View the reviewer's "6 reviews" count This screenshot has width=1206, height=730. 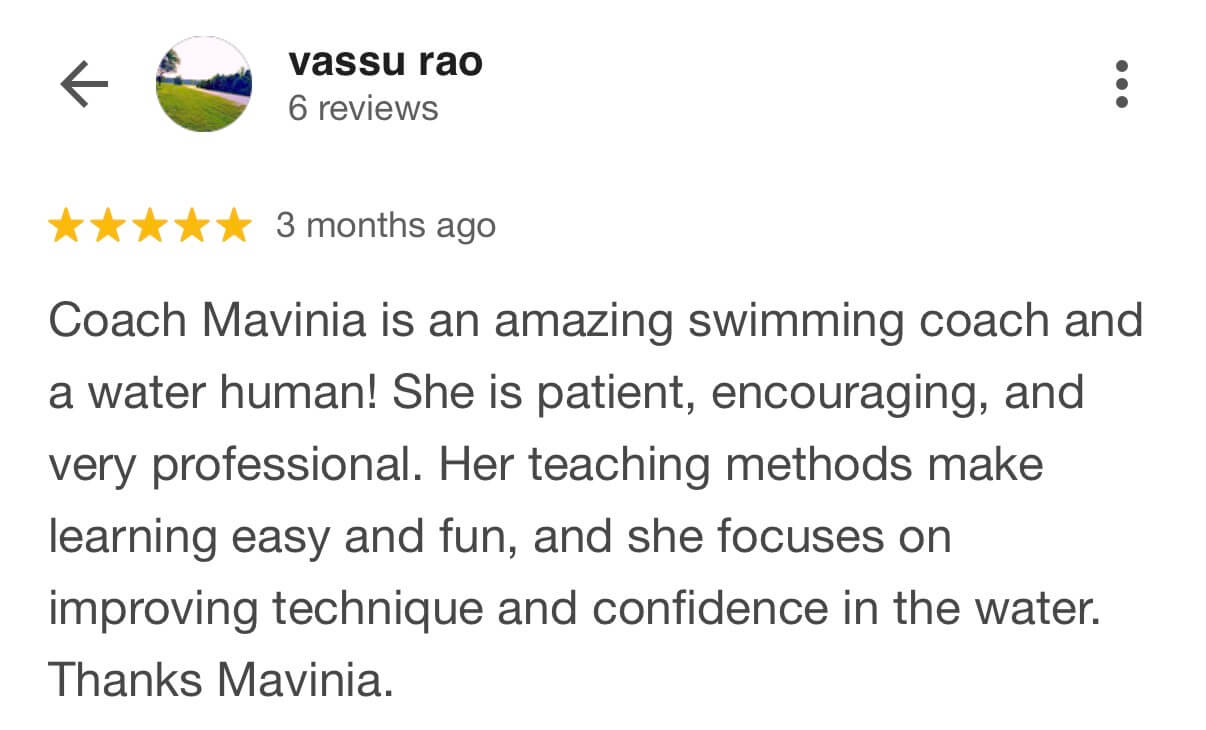pos(363,108)
